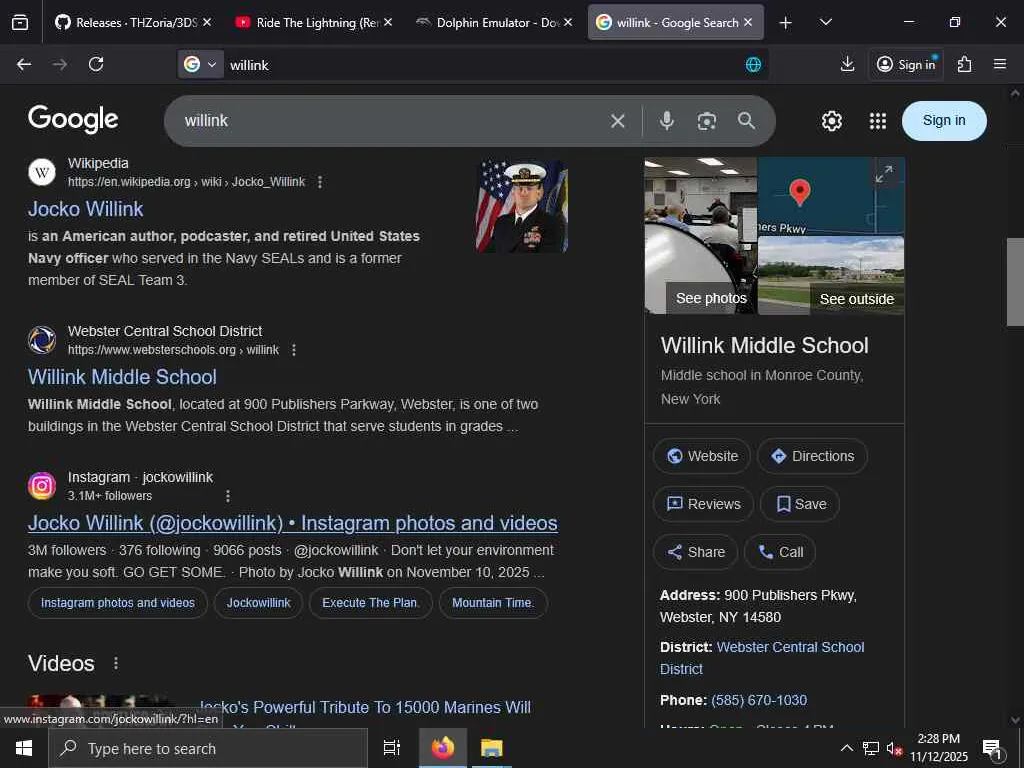Expand the map with the arrows icon
Screen dimensions: 1024x768
[x=884, y=174]
